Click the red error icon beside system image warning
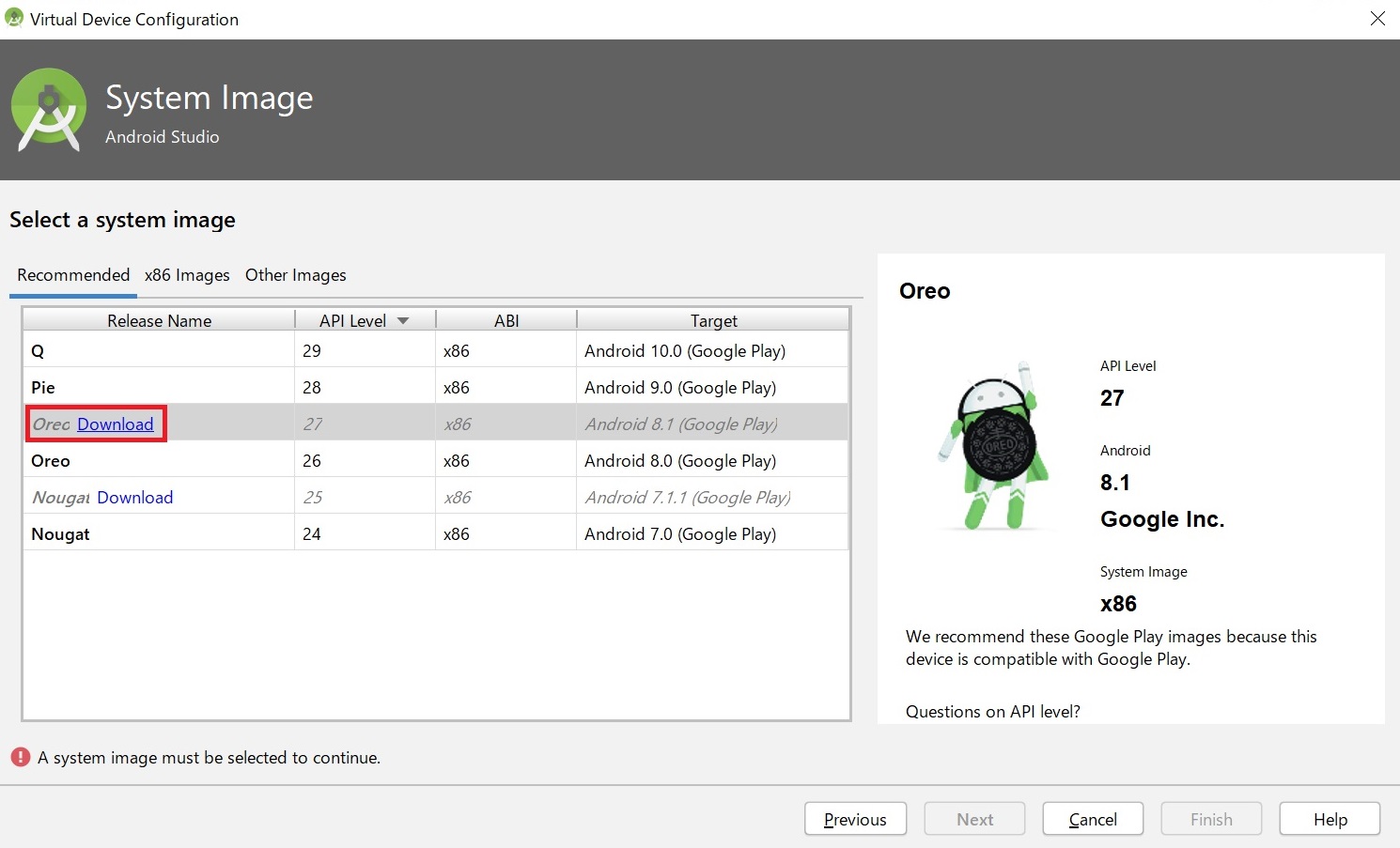Viewport: 1400px width, 848px height. 21,757
